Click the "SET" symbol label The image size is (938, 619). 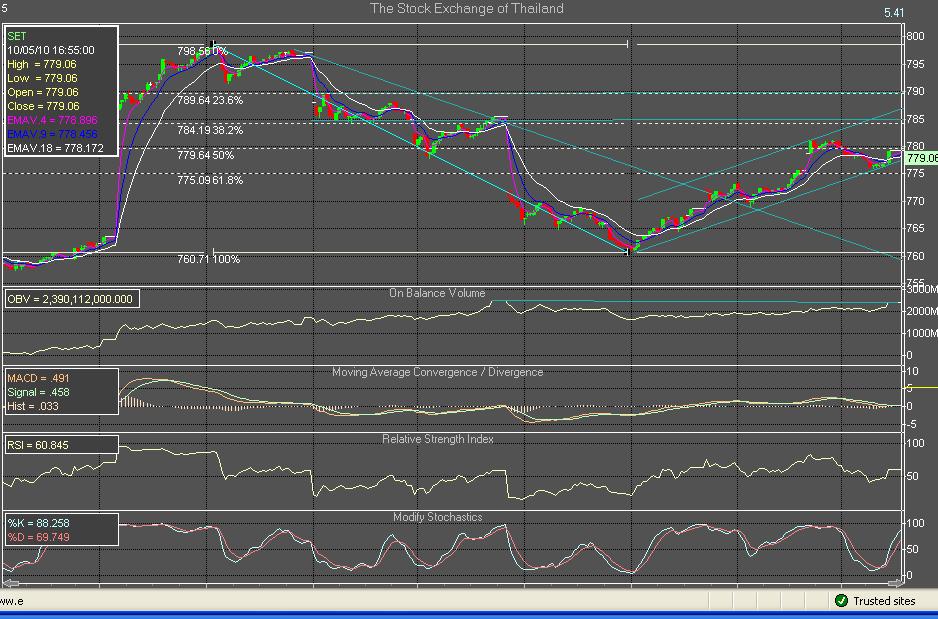click(17, 36)
